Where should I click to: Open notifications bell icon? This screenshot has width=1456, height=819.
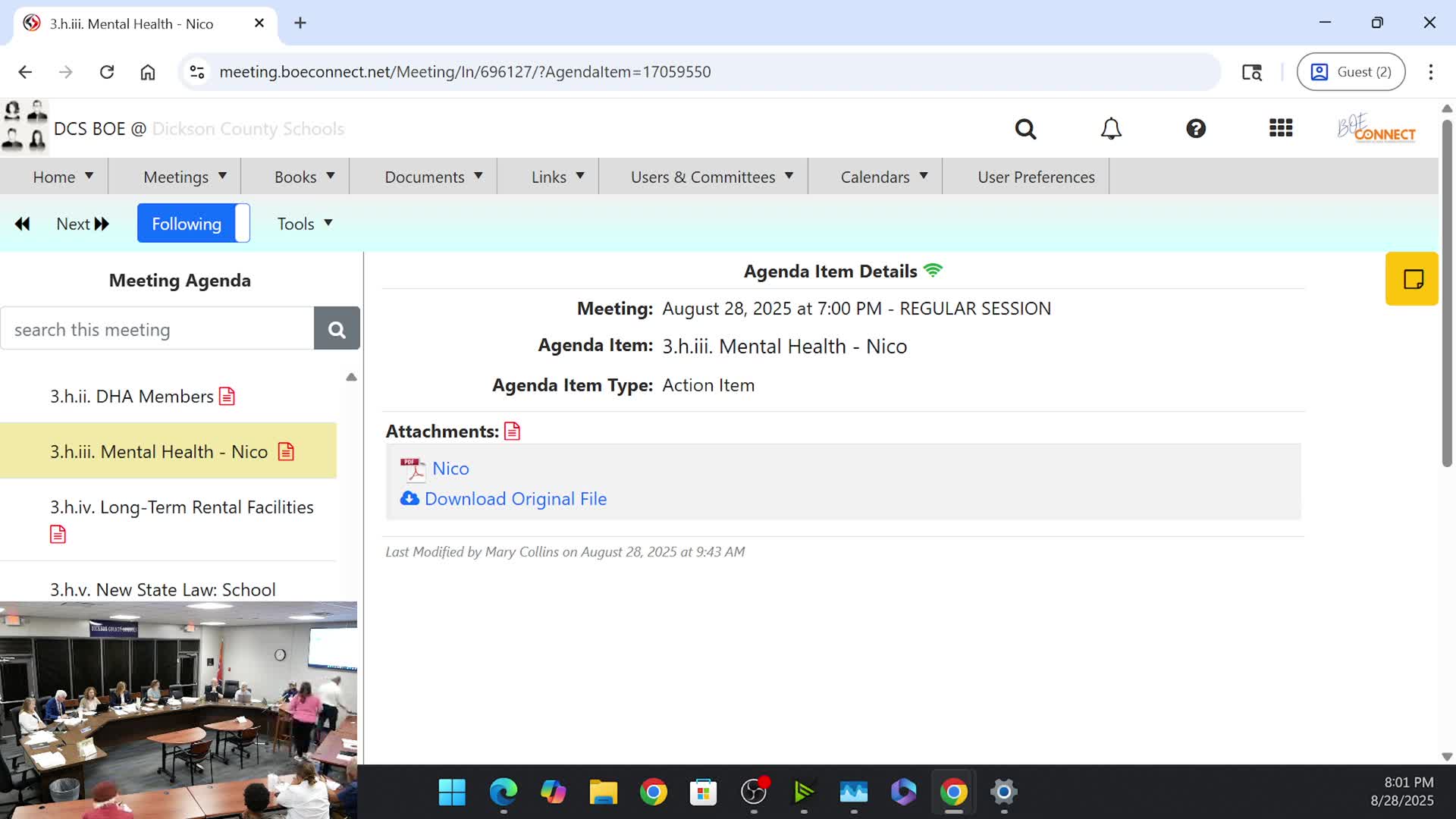pyautogui.click(x=1111, y=129)
